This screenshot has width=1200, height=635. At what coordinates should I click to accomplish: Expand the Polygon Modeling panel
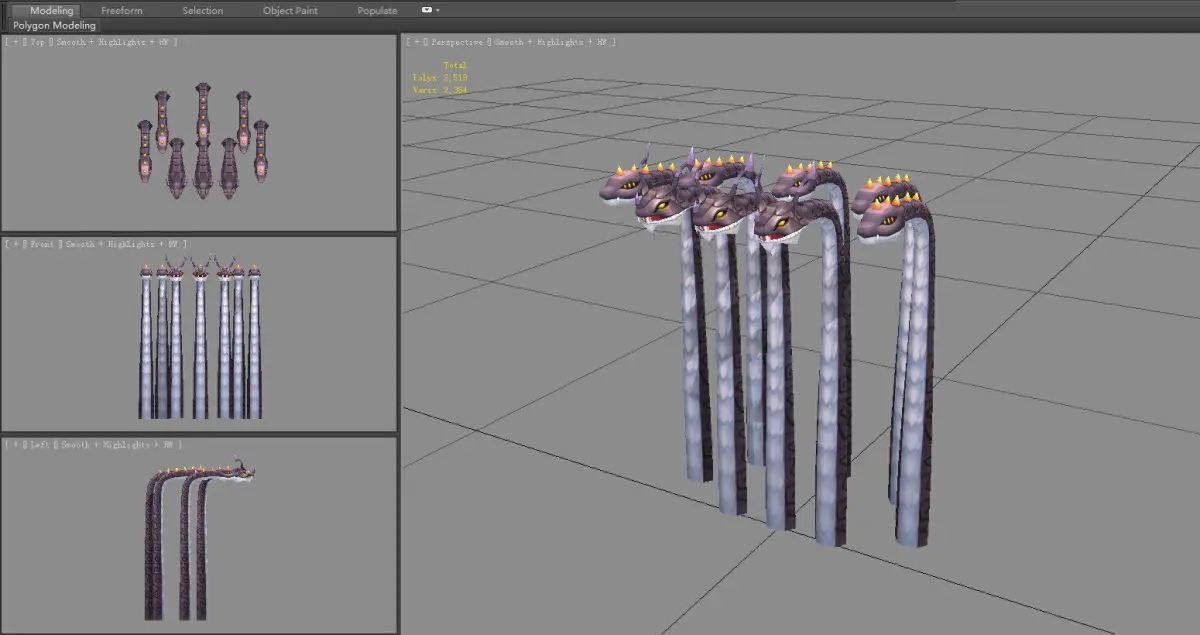[55, 25]
